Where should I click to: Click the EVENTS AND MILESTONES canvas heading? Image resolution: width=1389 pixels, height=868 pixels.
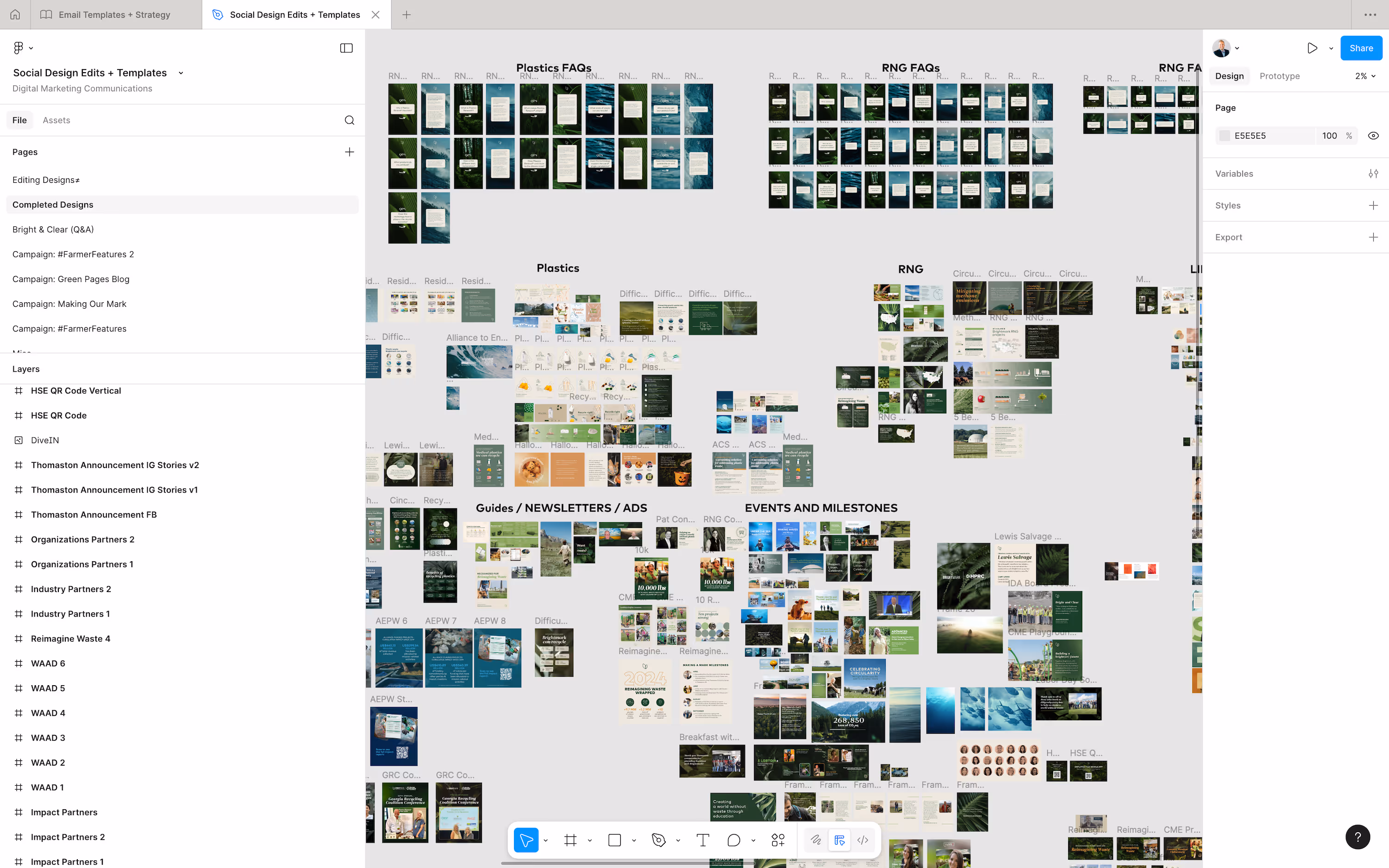821,508
